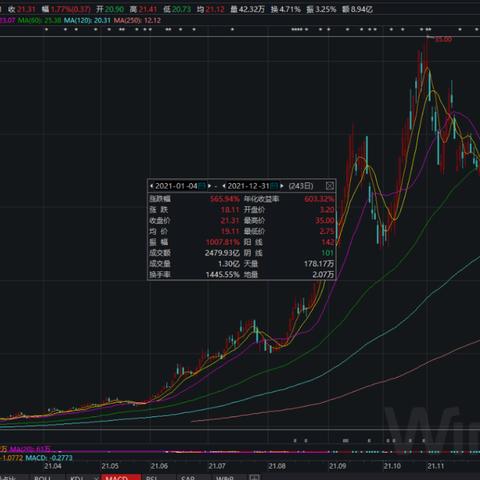Click the (243日) day count label
The image size is (480, 480).
(x=301, y=186)
